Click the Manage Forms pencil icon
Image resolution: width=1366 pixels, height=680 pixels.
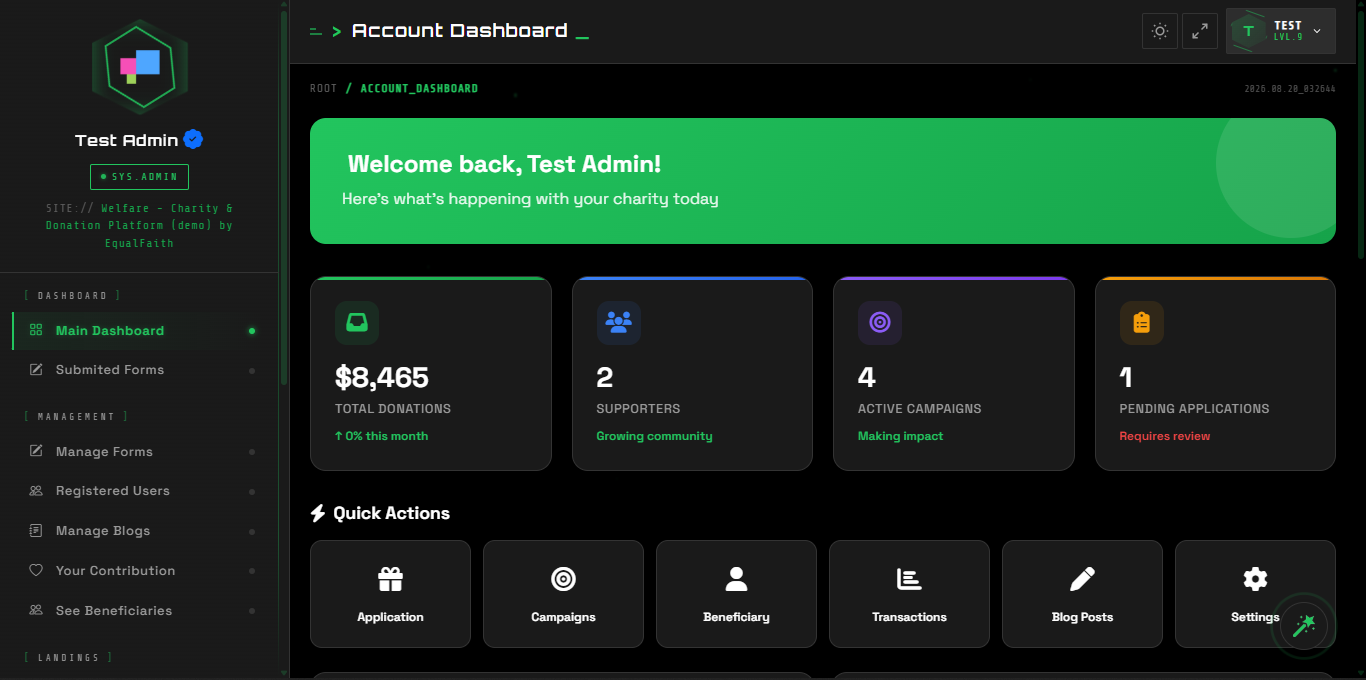click(36, 451)
